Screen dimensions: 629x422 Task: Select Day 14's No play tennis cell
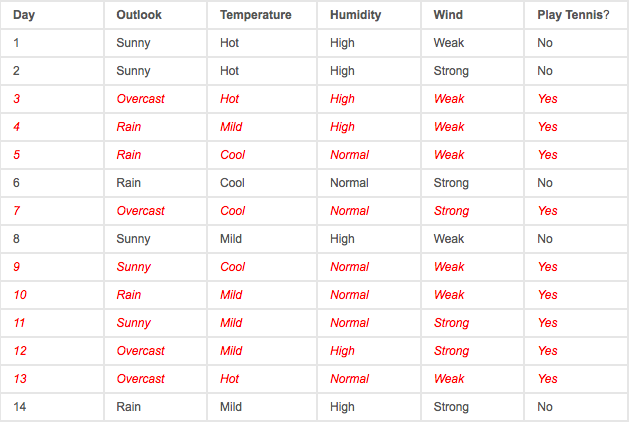(576, 407)
